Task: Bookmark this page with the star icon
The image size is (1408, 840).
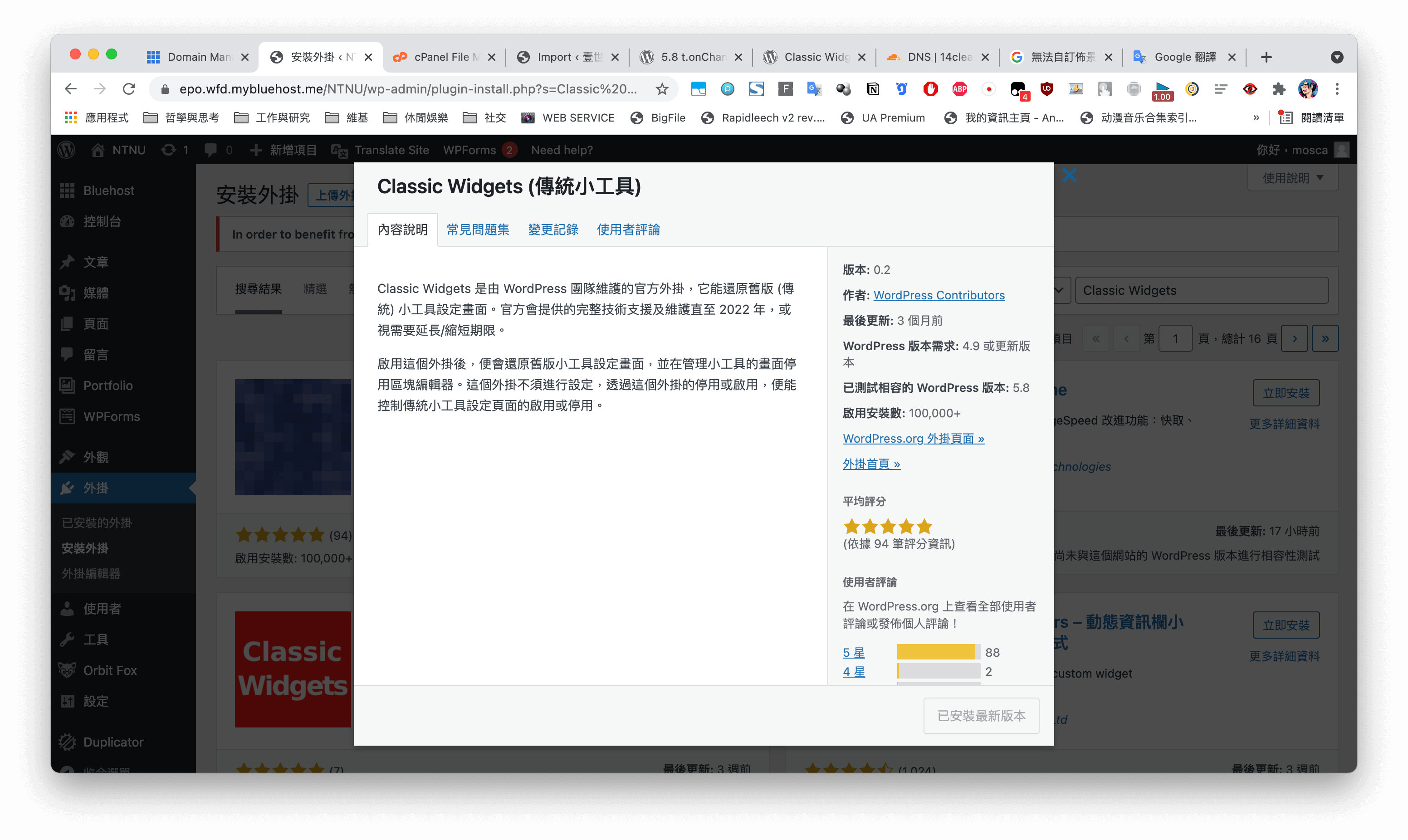Action: 661,89
